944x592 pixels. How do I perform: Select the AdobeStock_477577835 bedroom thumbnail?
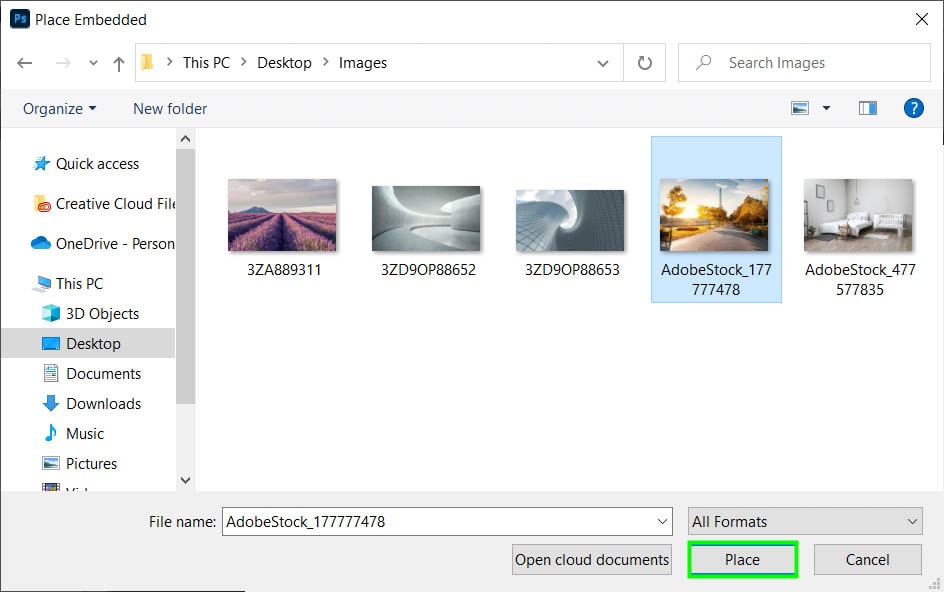(x=858, y=215)
